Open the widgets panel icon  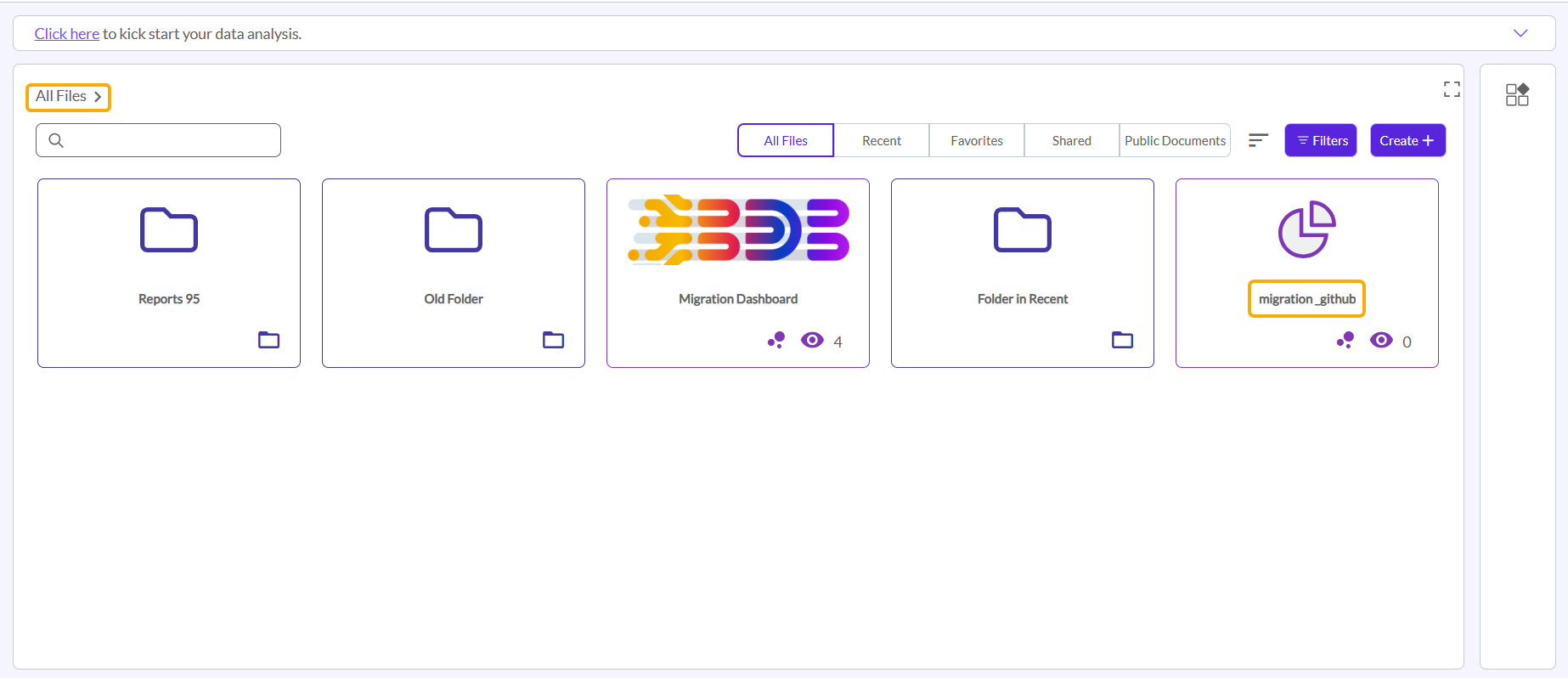(1517, 94)
